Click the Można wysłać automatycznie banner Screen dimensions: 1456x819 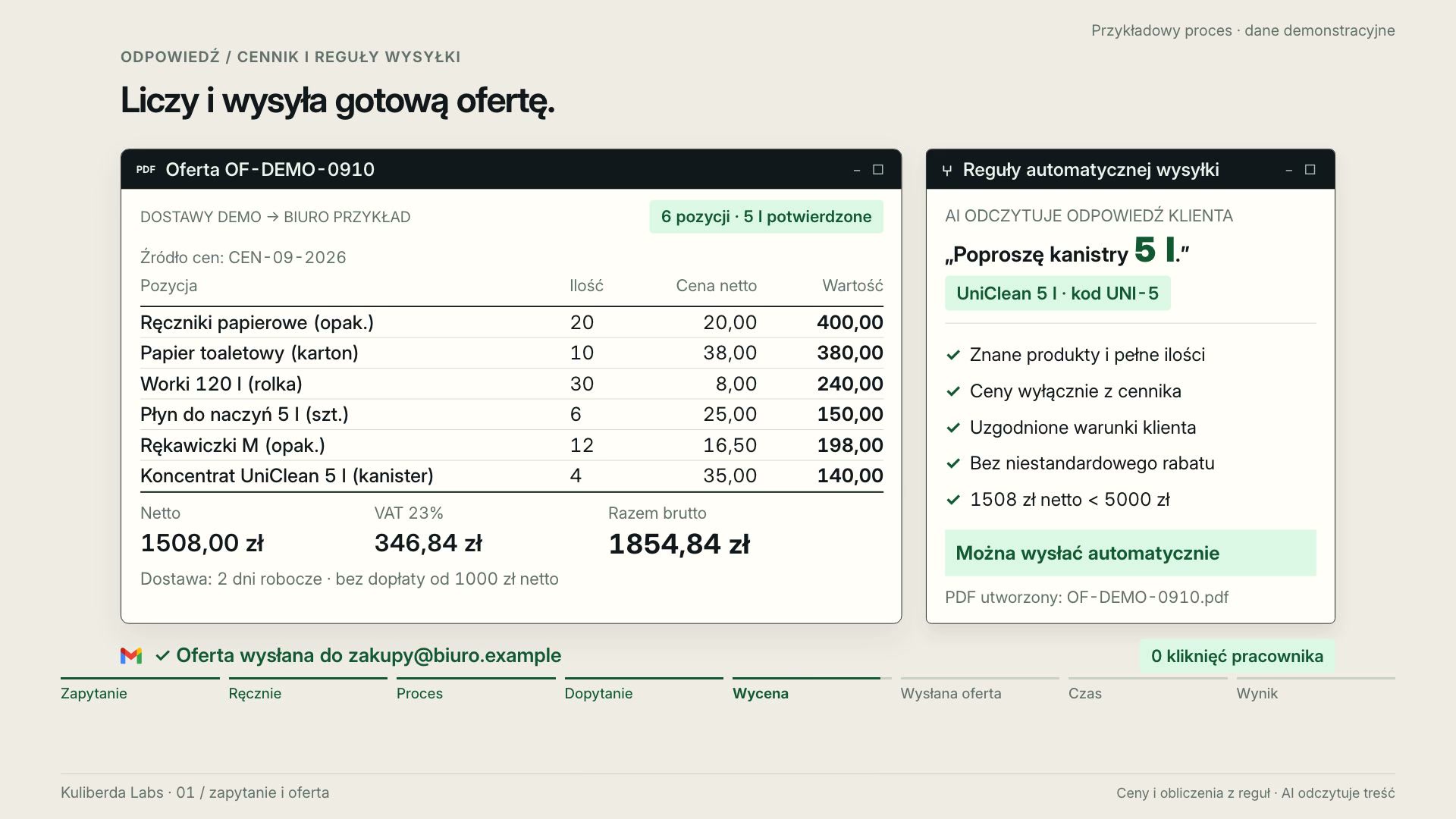point(1130,553)
